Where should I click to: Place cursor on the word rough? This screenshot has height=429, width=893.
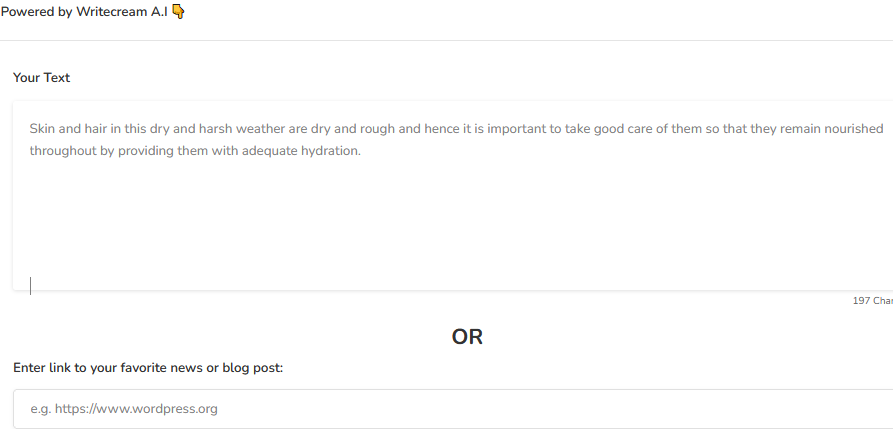pos(377,129)
